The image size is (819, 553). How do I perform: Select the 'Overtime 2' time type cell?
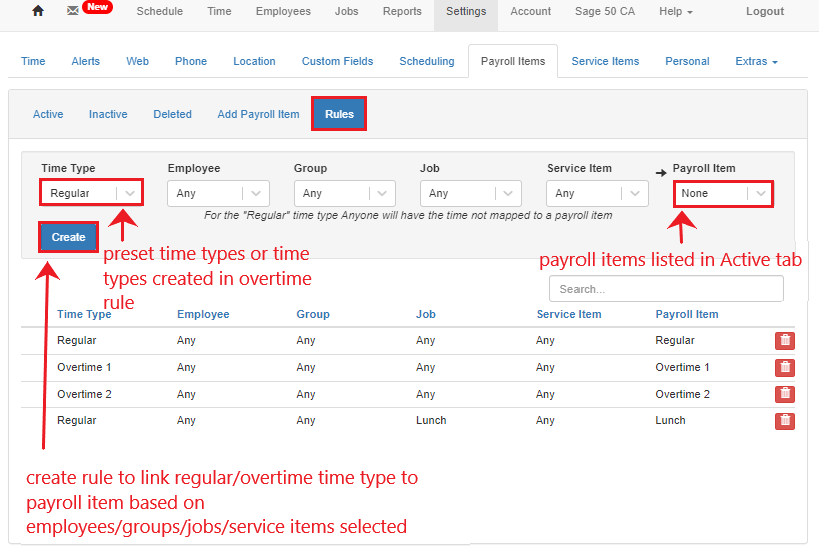click(84, 394)
